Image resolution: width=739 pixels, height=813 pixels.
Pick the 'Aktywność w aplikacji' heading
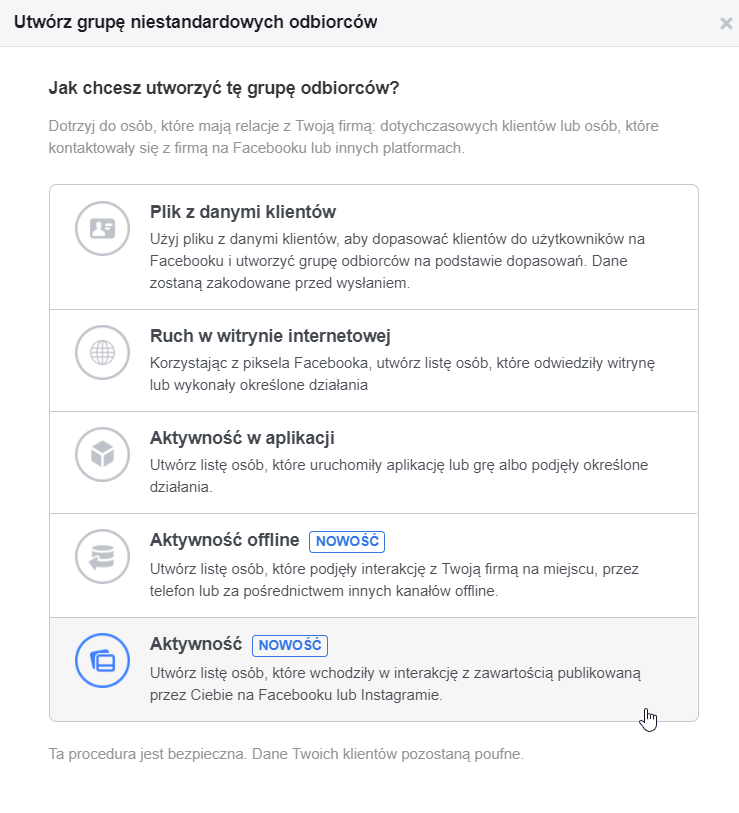click(x=241, y=438)
